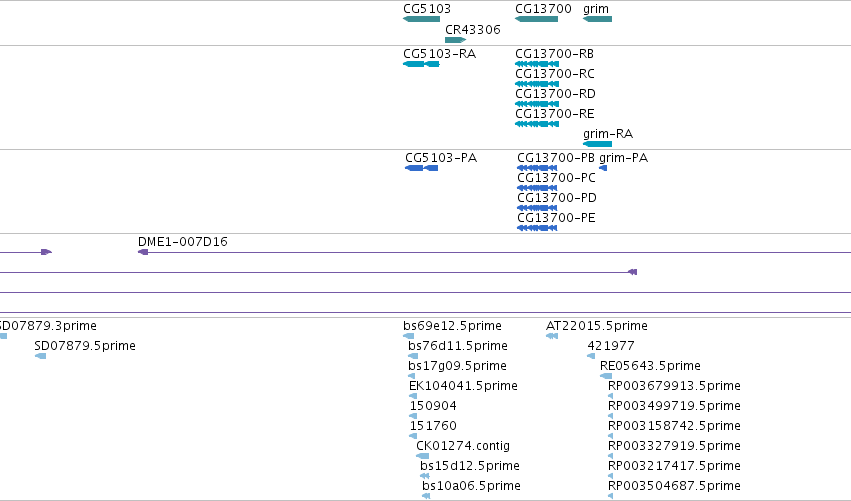851x501 pixels.
Task: Select EST bs15d12.5prime
Action: 424,476
